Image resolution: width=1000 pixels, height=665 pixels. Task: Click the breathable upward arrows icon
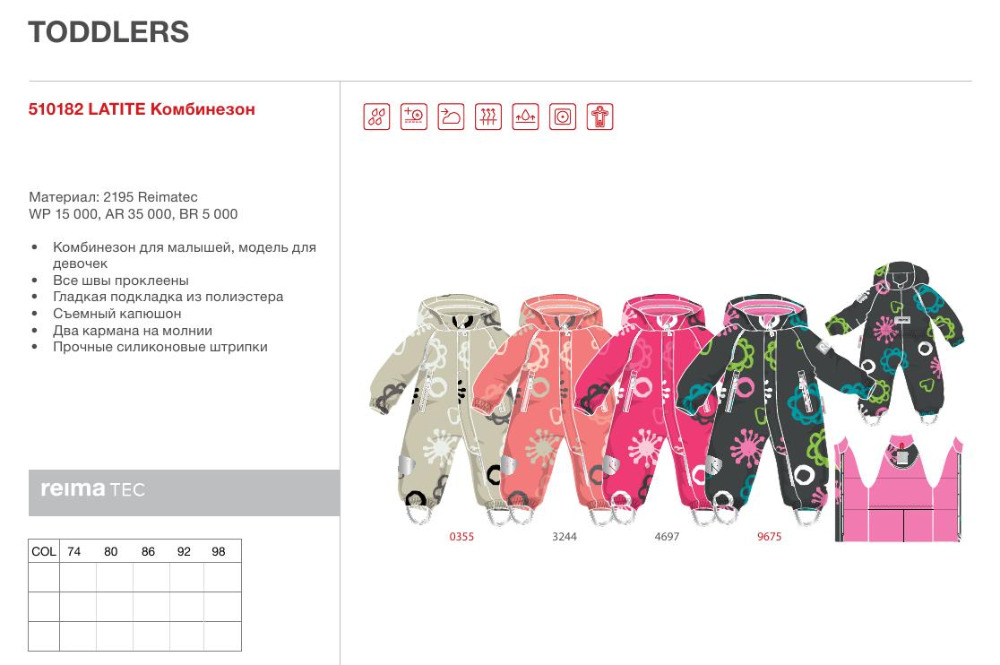pos(488,117)
